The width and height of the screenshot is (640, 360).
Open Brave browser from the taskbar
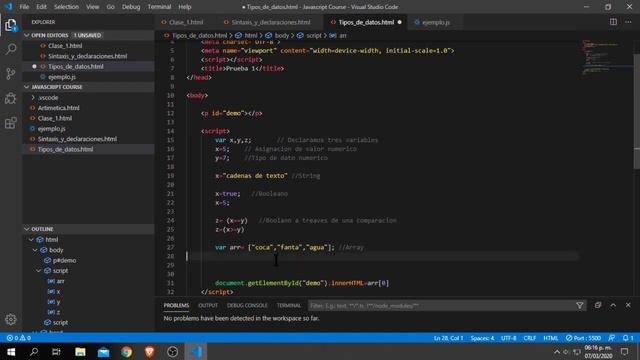tap(149, 352)
